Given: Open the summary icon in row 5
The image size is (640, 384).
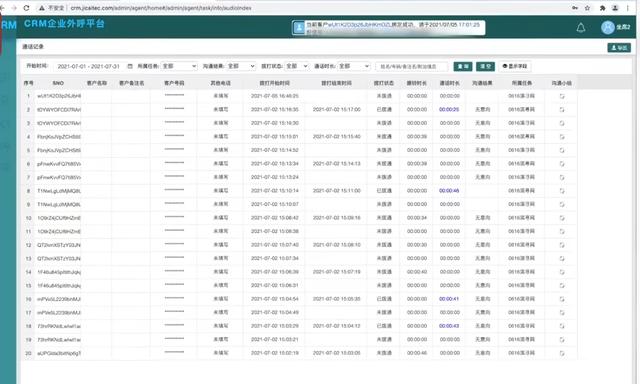Looking at the screenshot, I should tap(562, 150).
